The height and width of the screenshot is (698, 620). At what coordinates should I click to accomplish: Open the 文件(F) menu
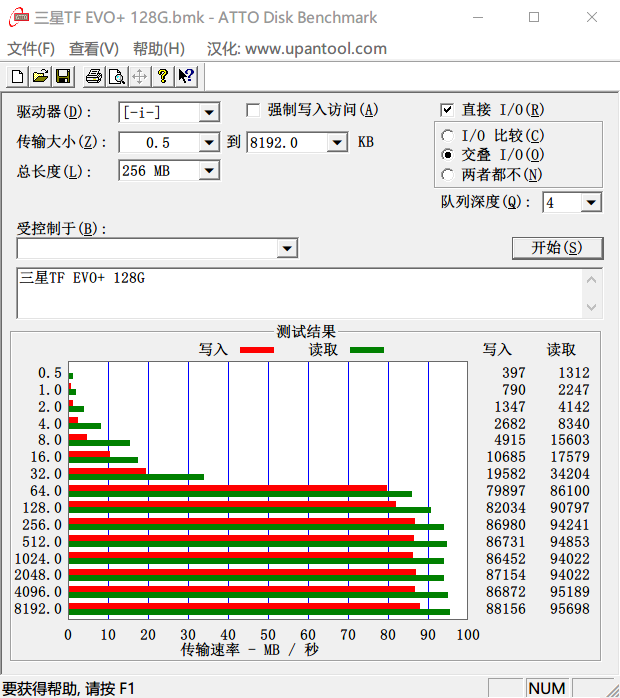[31, 49]
